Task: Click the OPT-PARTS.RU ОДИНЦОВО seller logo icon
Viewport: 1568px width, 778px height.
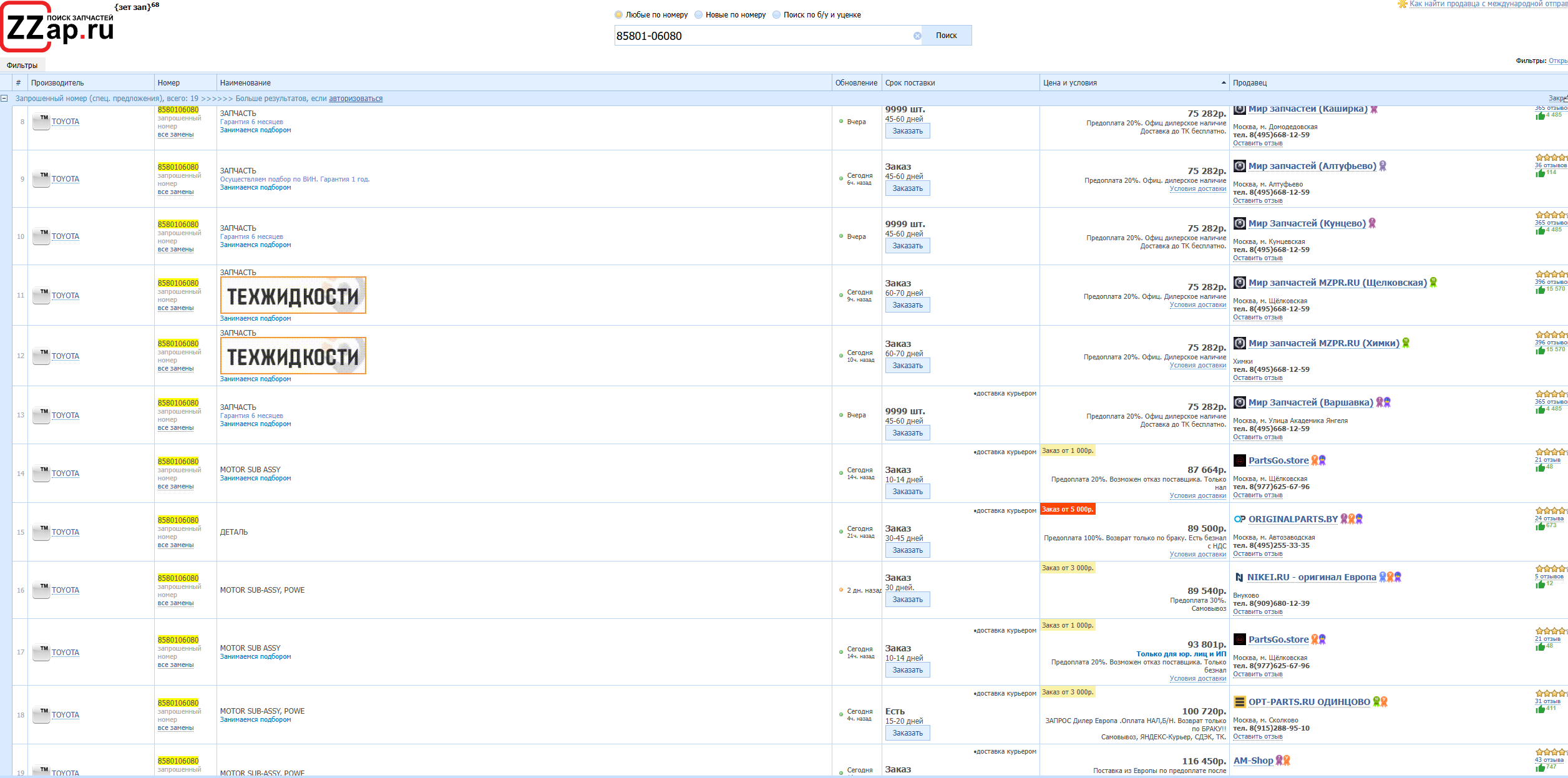Action: 1239,703
